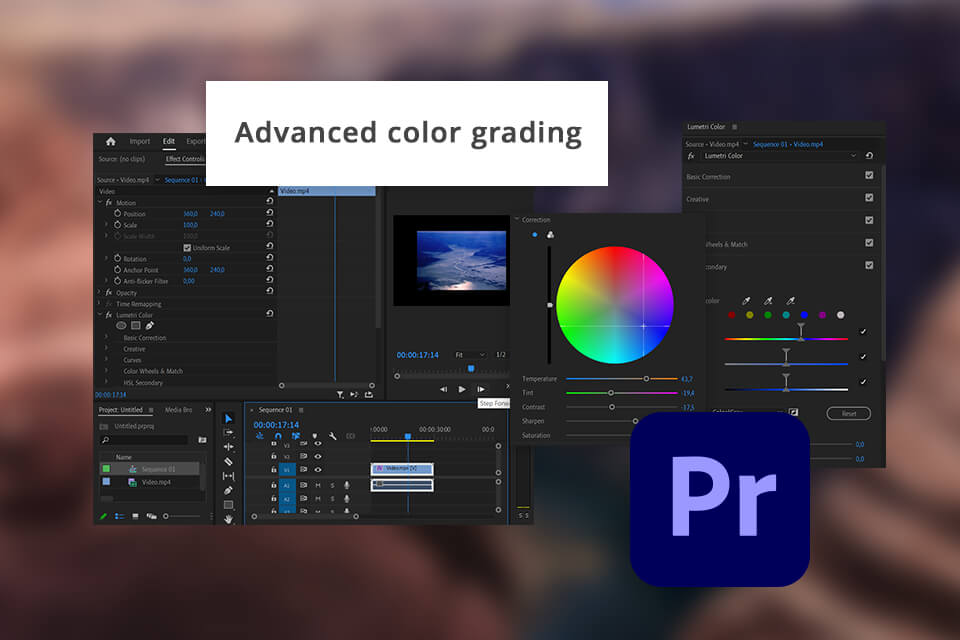Expand Curves section in Effect Controls
Image resolution: width=960 pixels, height=640 pixels.
click(x=107, y=360)
